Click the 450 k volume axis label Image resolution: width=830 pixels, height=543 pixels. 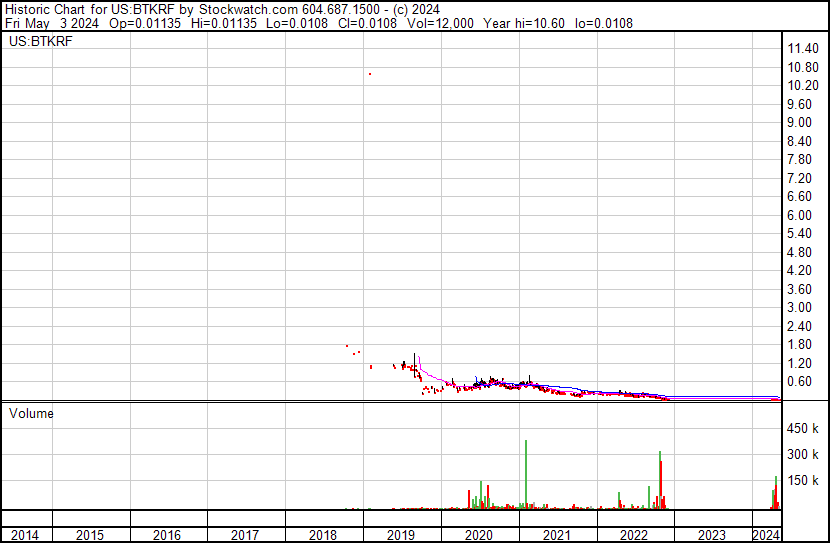(804, 430)
